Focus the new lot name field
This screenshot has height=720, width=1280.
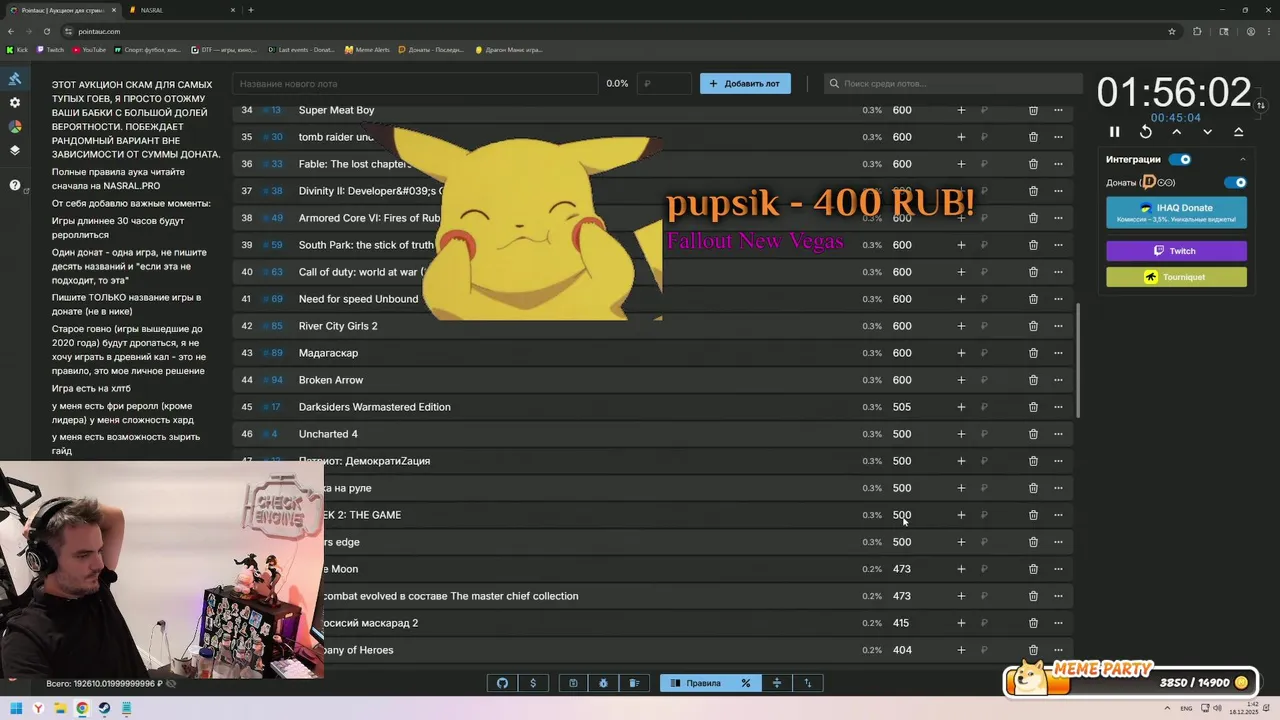tap(415, 84)
